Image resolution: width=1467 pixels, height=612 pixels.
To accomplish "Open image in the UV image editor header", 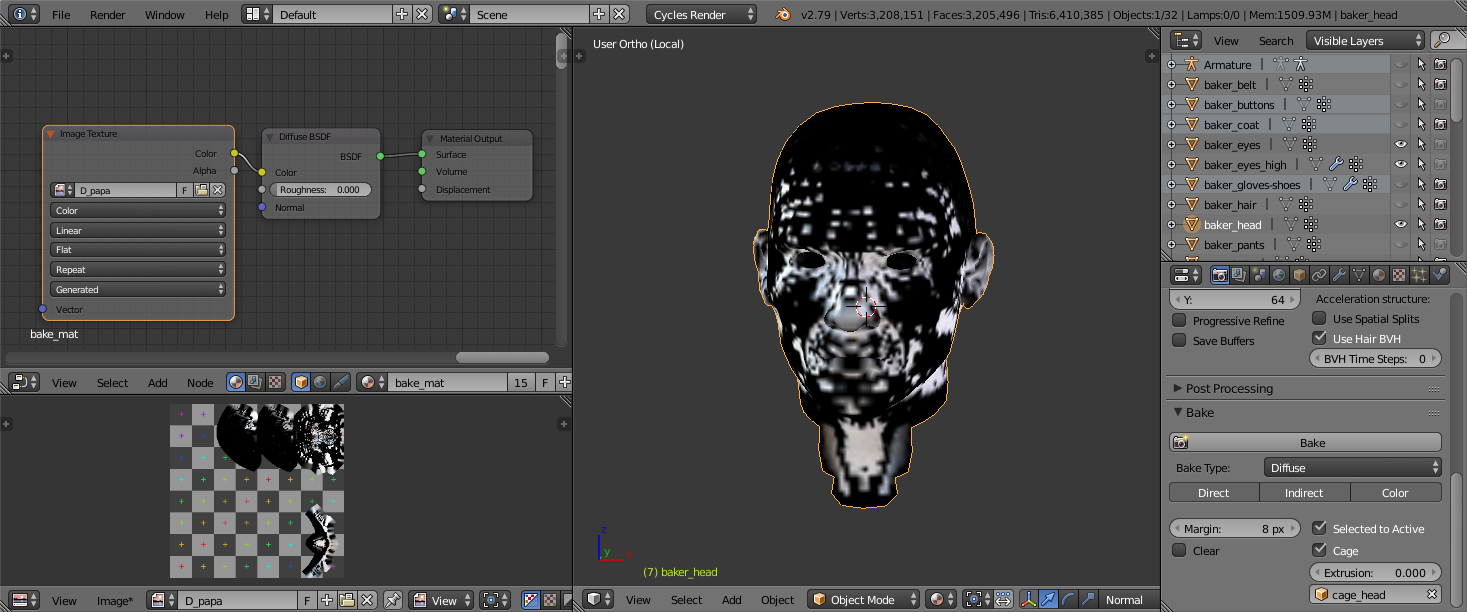I will [347, 600].
